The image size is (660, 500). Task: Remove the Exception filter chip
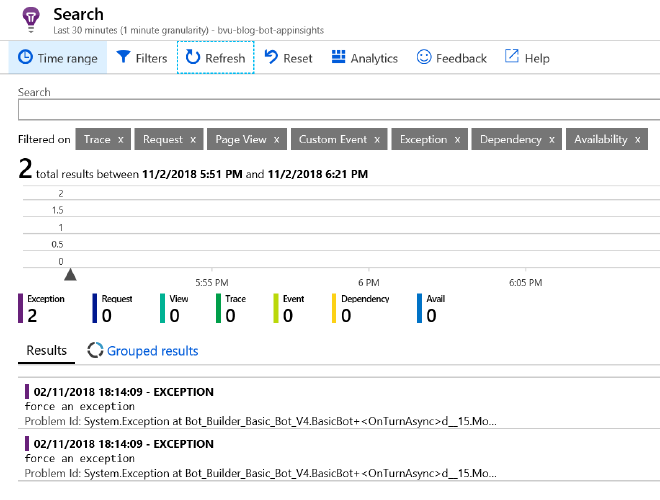[457, 140]
